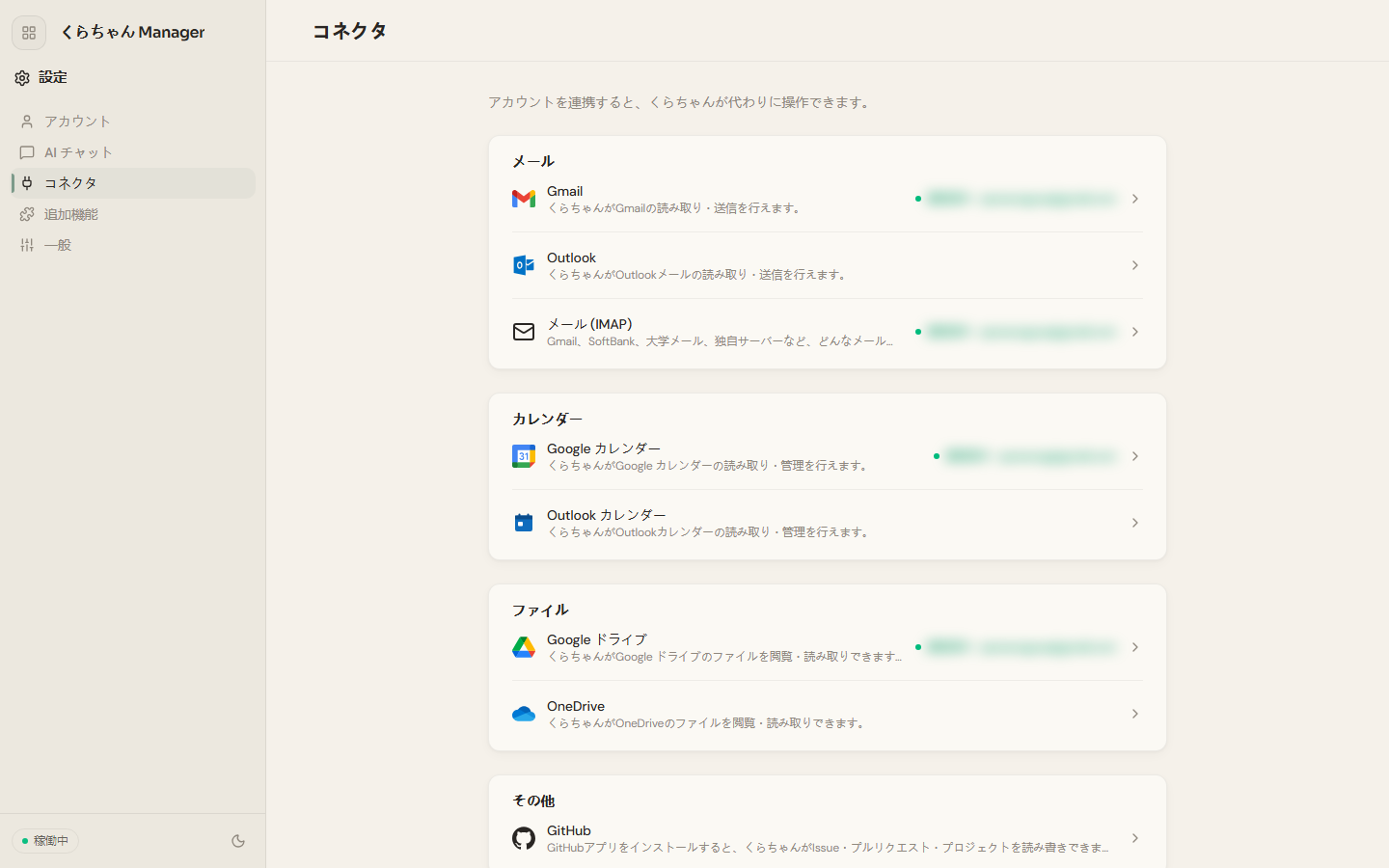Expand the Google カレンダー chevron
Viewport: 1389px width, 868px height.
tap(1135, 456)
